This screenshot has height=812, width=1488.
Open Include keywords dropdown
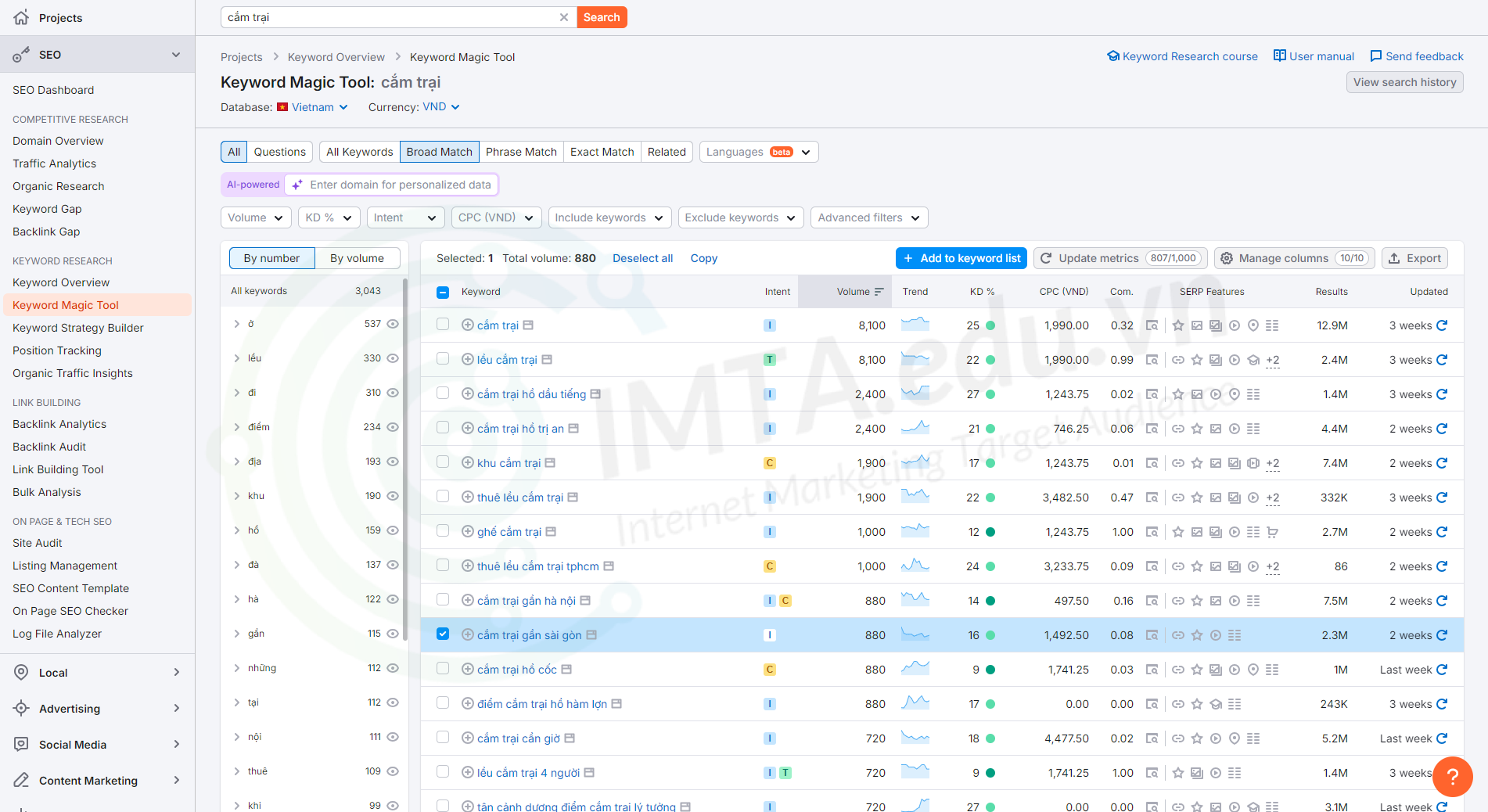point(609,217)
